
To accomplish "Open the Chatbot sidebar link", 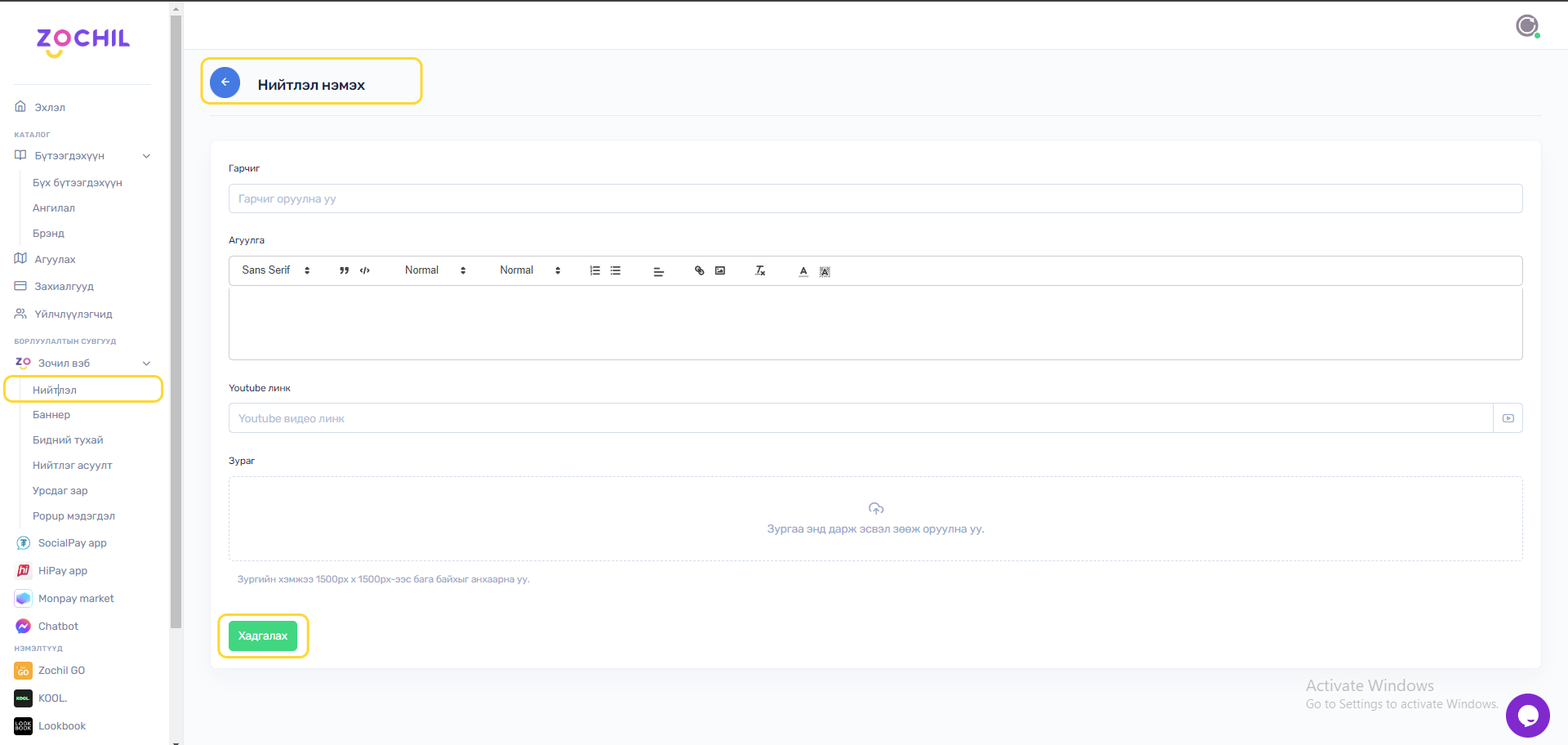I will tap(58, 627).
